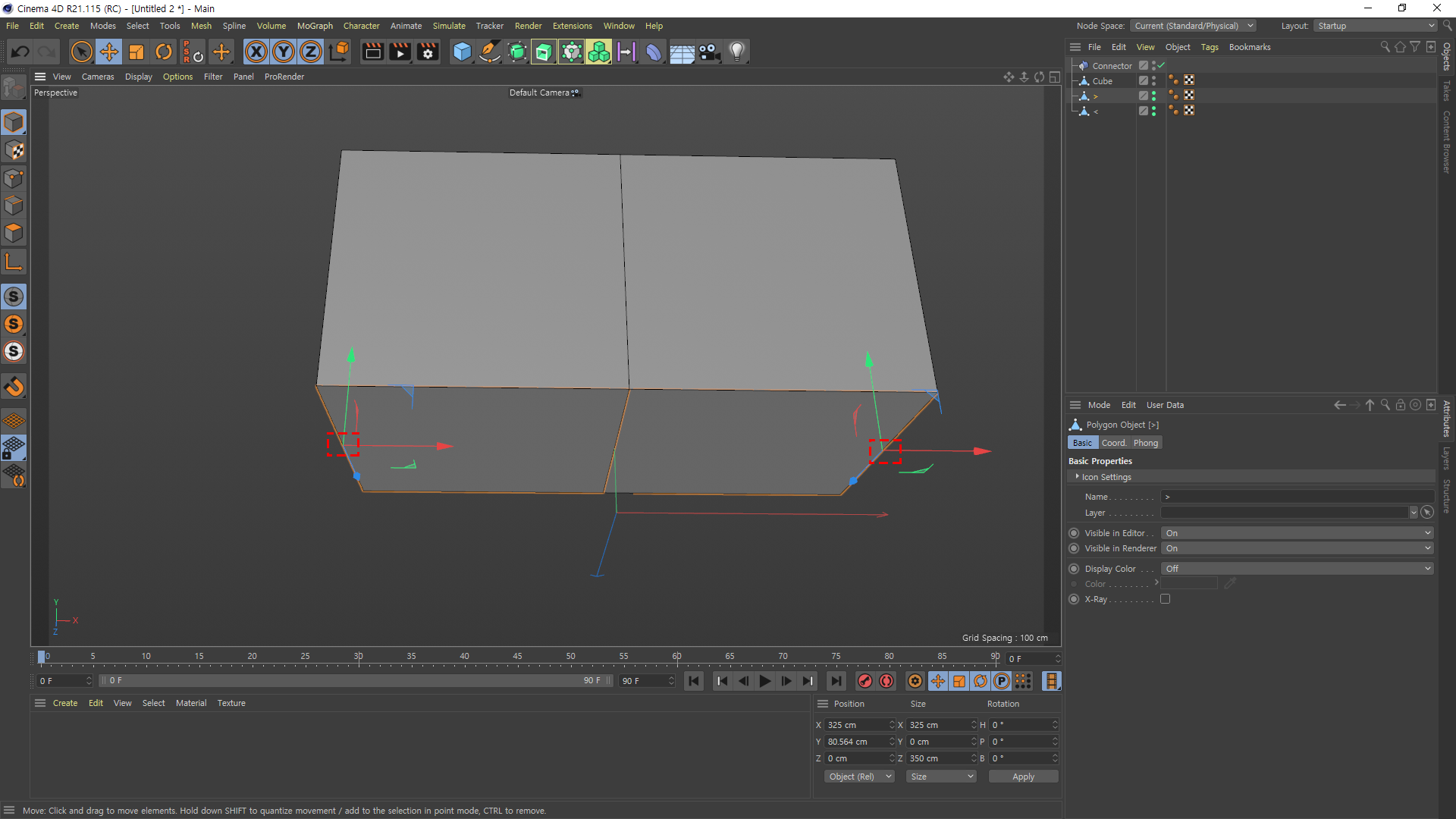Open the MoGraph menu

[x=315, y=26]
